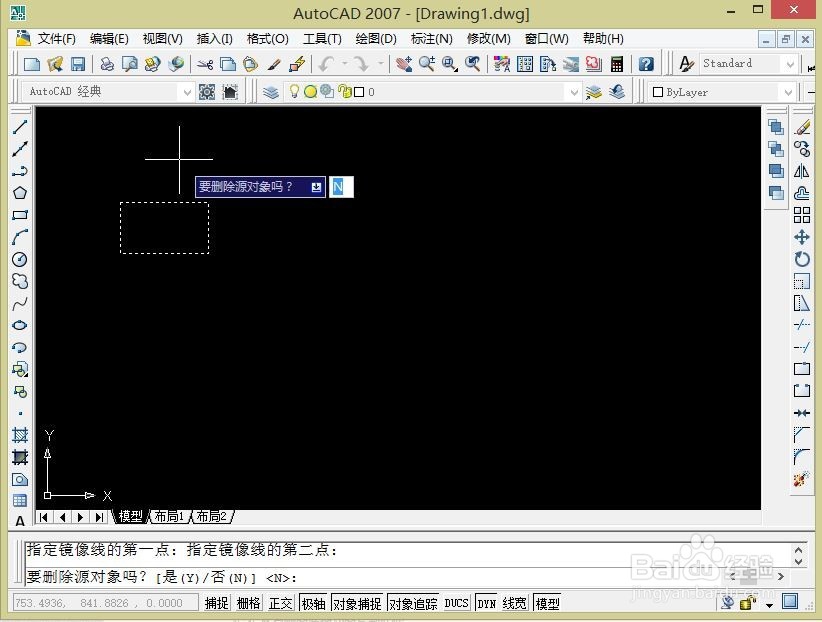Image resolution: width=822 pixels, height=622 pixels.
Task: Select the Circle draw tool
Action: [x=20, y=259]
